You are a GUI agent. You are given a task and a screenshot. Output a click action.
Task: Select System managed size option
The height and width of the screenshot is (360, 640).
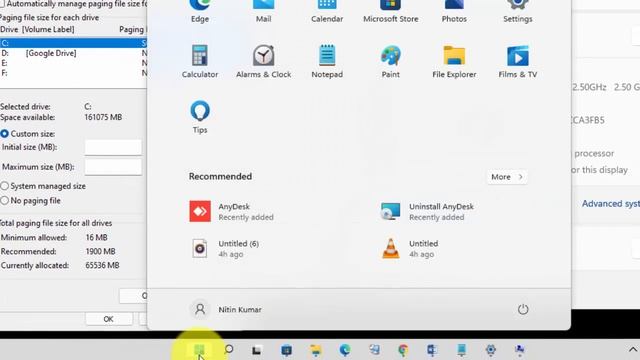pyautogui.click(x=4, y=186)
